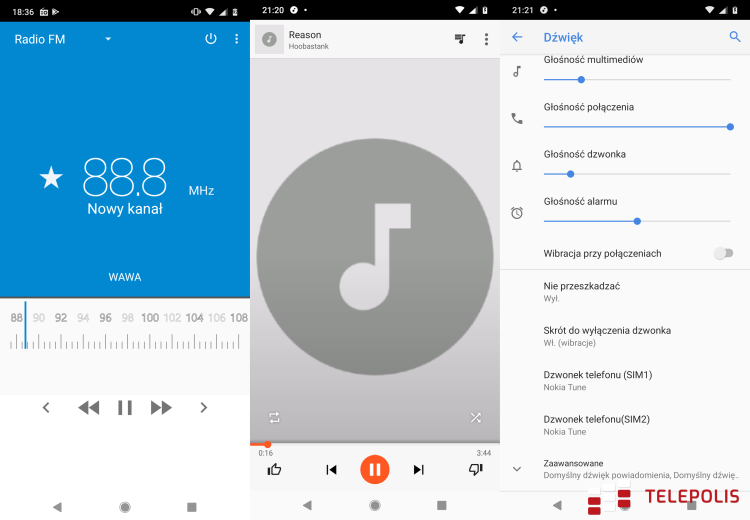The height and width of the screenshot is (520, 750).
Task: Toggle Wibracja przy połączeniach switch
Action: point(724,253)
